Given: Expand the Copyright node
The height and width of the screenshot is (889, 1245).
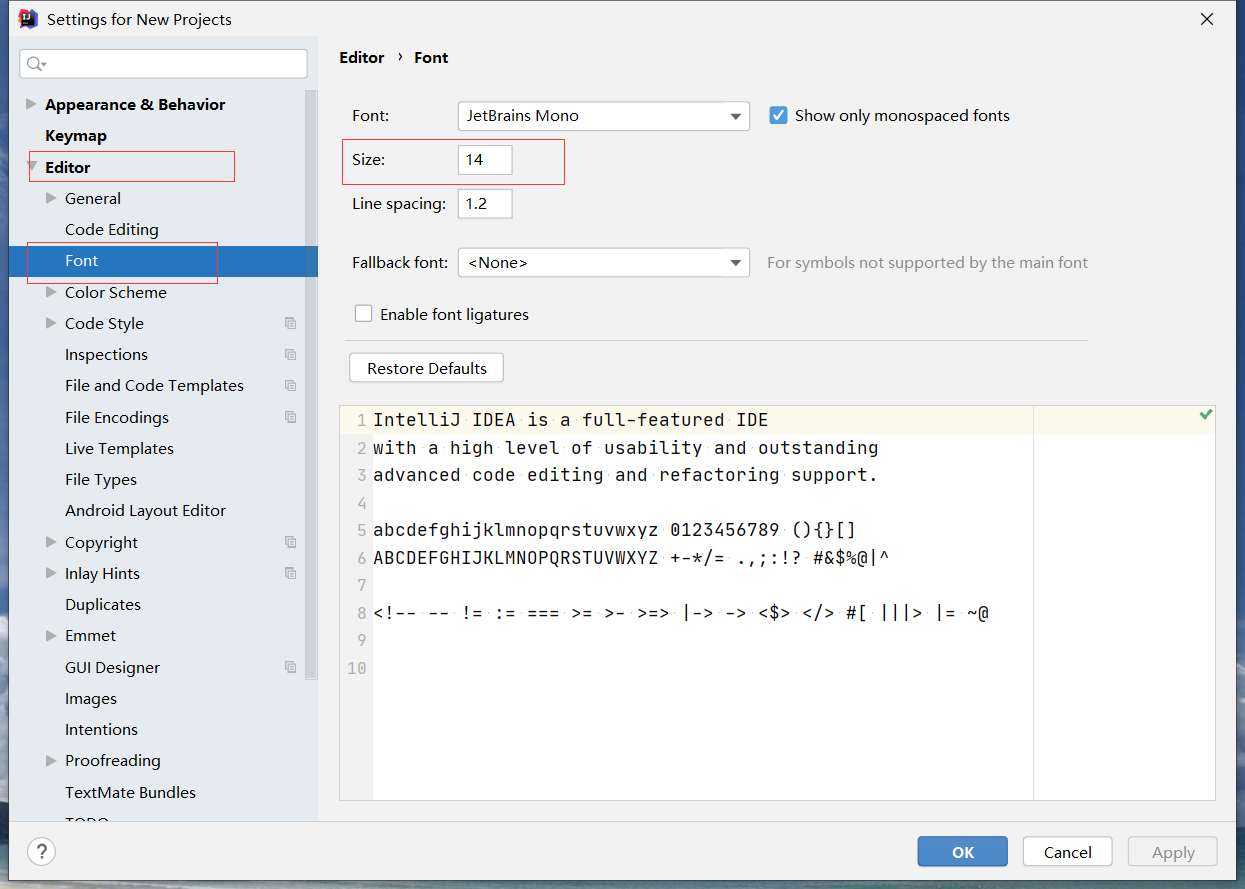Looking at the screenshot, I should tap(51, 542).
